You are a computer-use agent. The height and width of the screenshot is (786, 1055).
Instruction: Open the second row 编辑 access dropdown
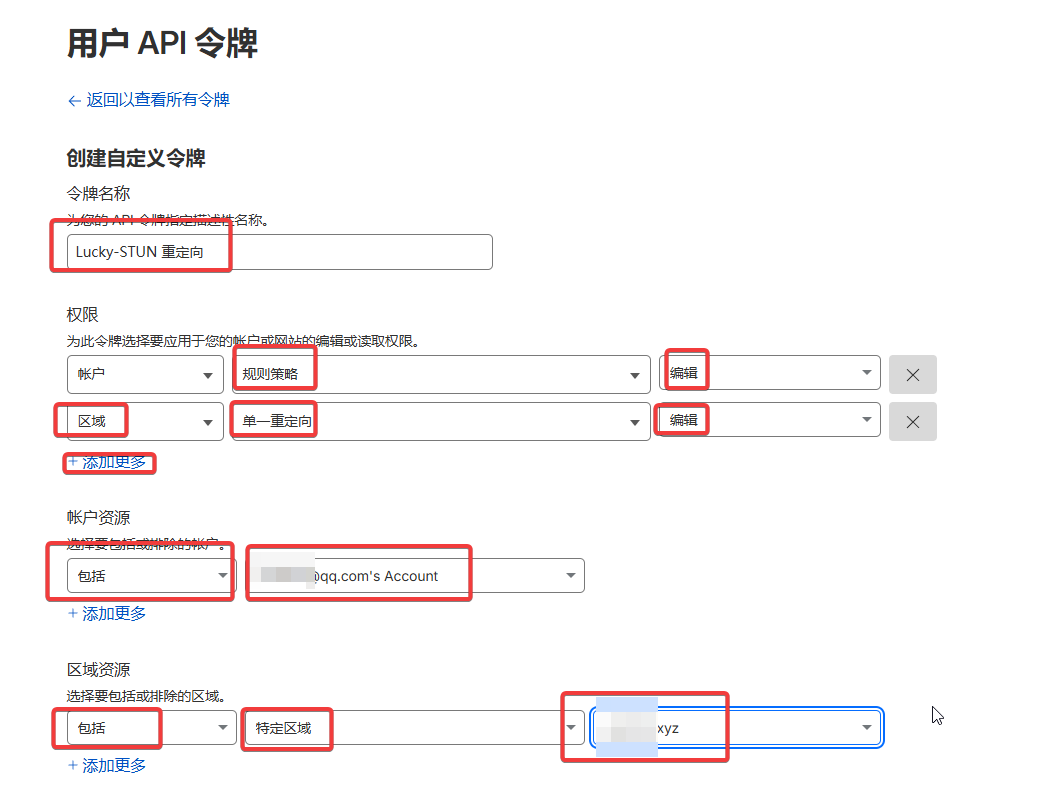coord(770,421)
